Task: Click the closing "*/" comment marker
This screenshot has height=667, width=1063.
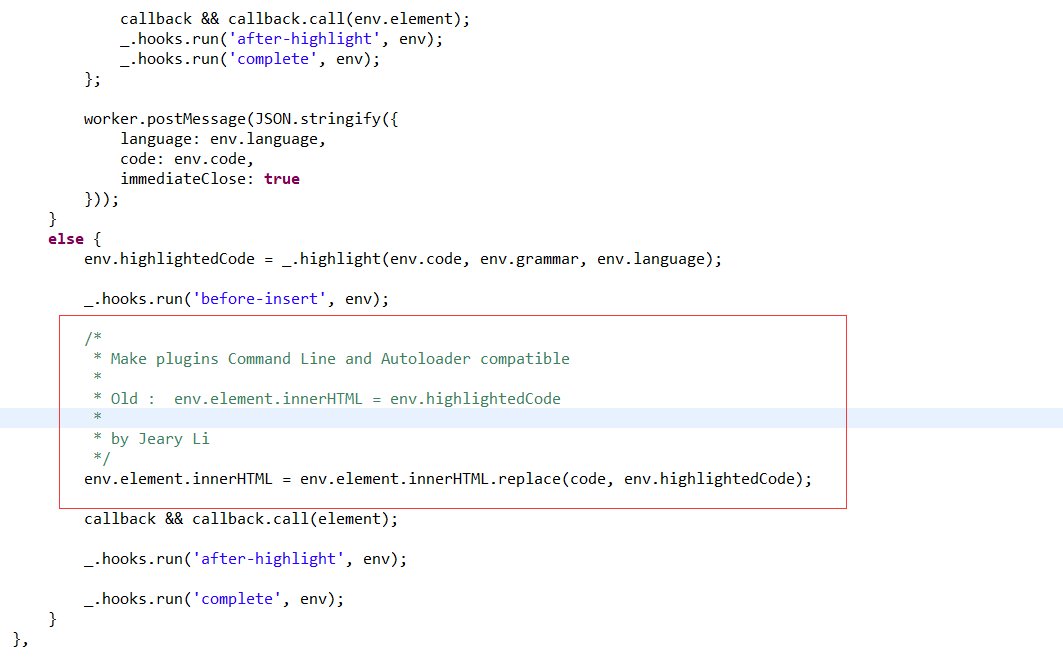Action: click(102, 459)
